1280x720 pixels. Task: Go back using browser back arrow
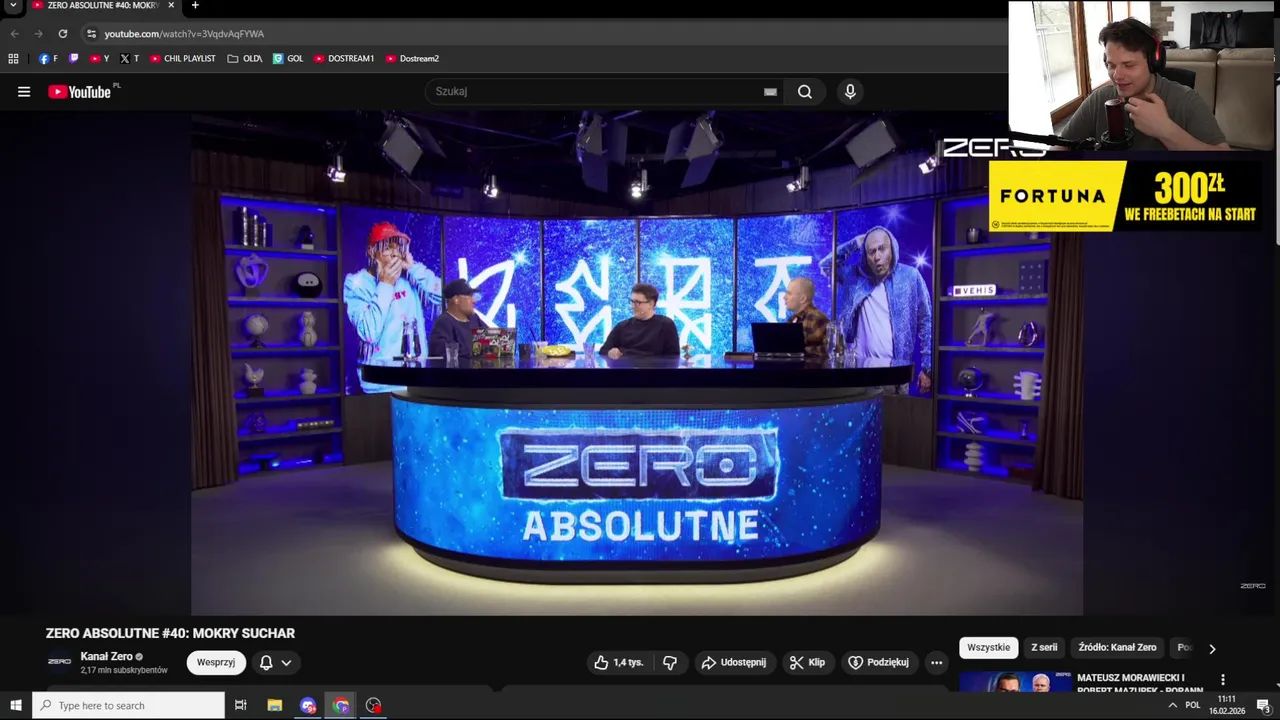(15, 34)
